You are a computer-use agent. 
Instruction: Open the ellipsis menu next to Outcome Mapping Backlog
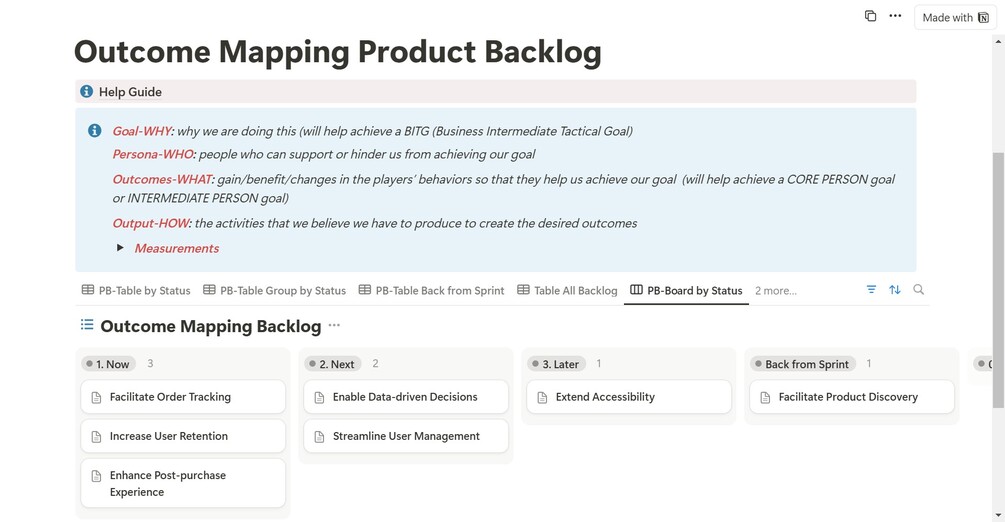(334, 326)
